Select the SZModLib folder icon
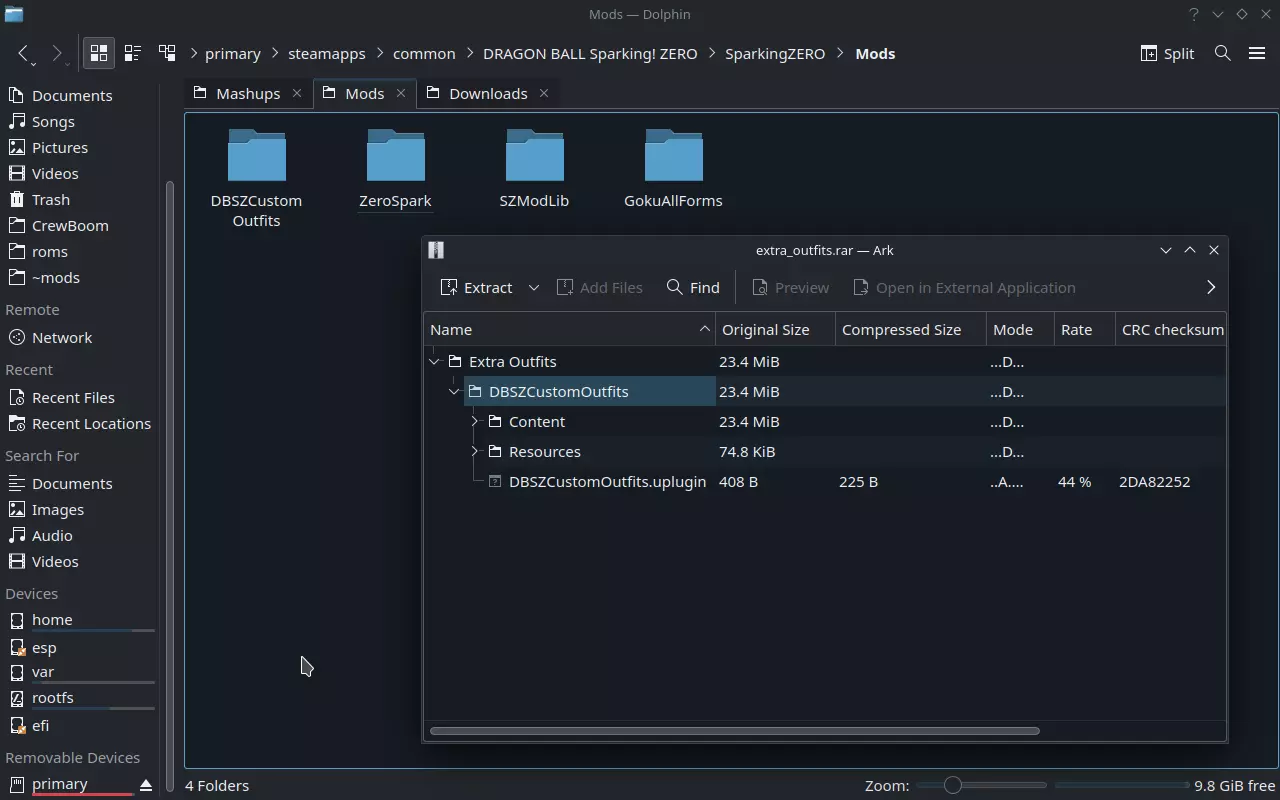Viewport: 1280px width, 800px height. pos(534,157)
